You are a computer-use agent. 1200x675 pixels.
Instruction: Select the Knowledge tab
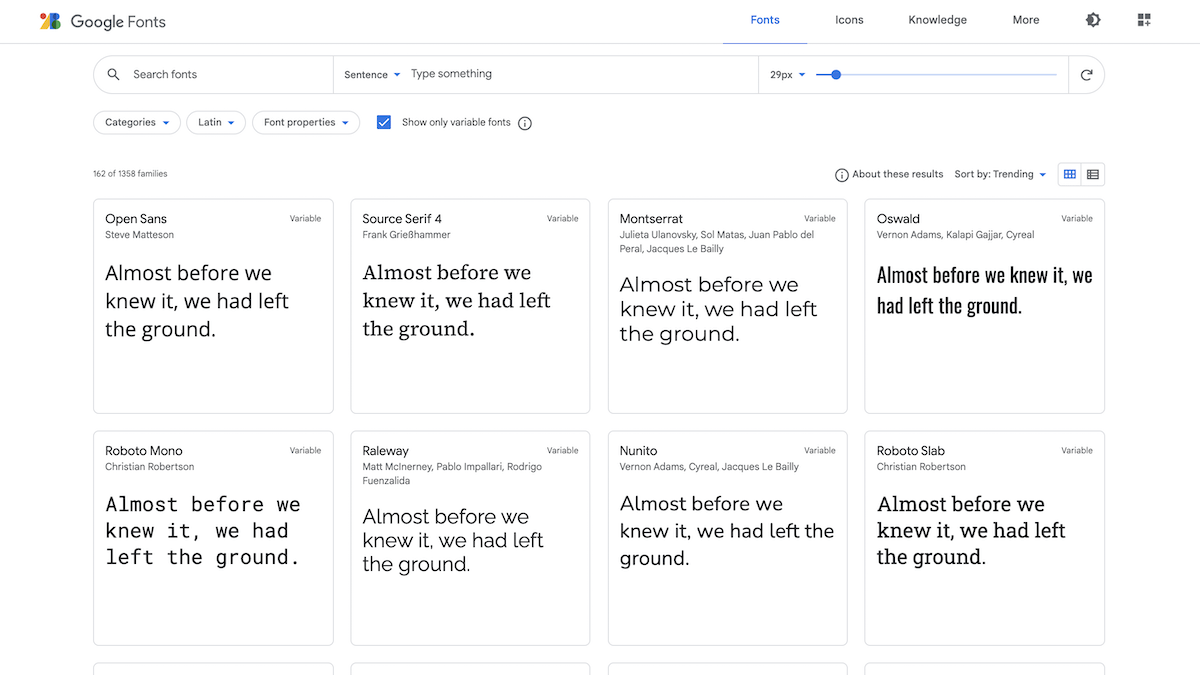click(x=937, y=20)
